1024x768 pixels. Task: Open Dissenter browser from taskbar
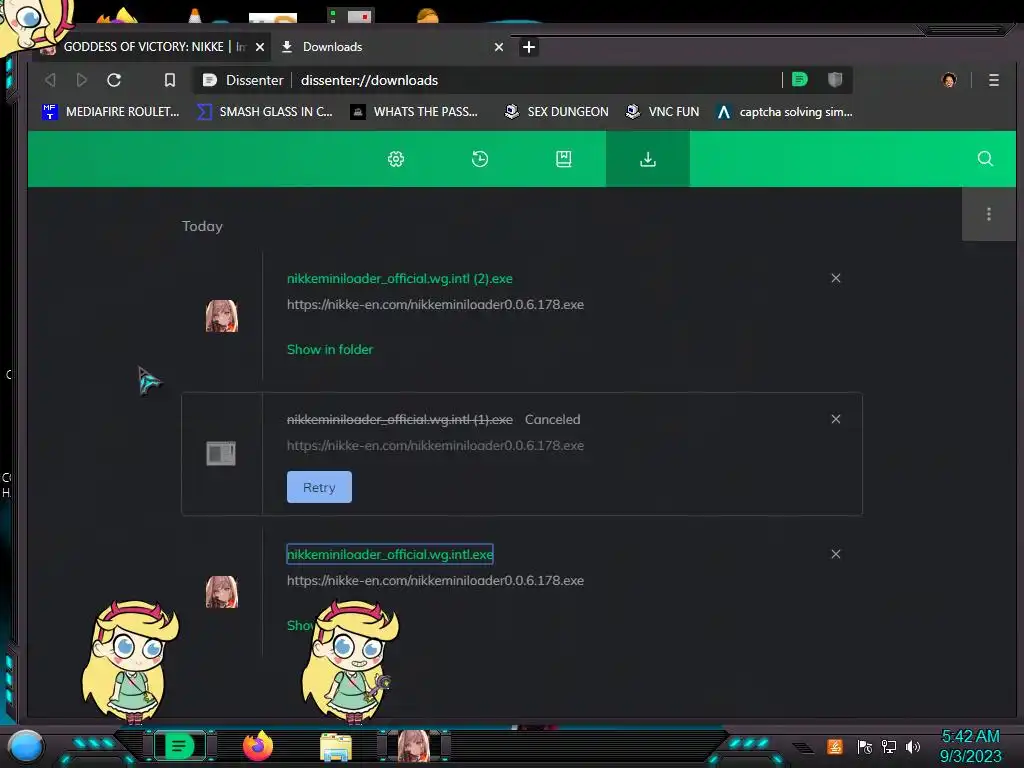coord(180,746)
